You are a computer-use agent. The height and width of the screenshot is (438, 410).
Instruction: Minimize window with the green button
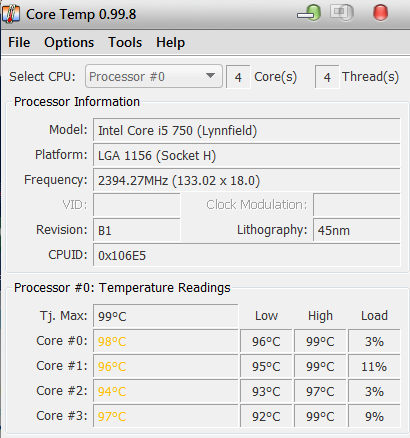click(x=309, y=13)
